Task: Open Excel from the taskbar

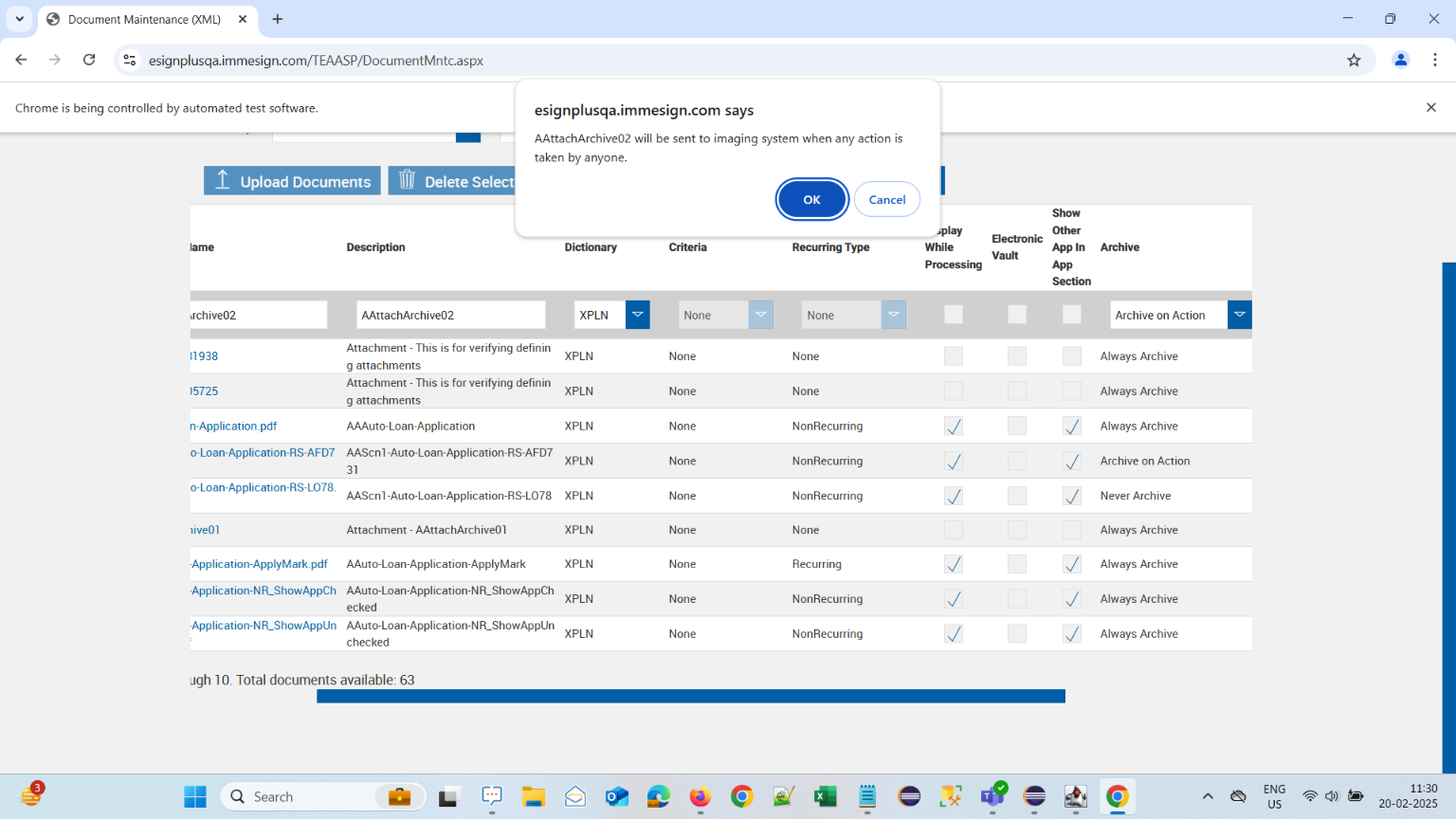Action: coord(825,796)
